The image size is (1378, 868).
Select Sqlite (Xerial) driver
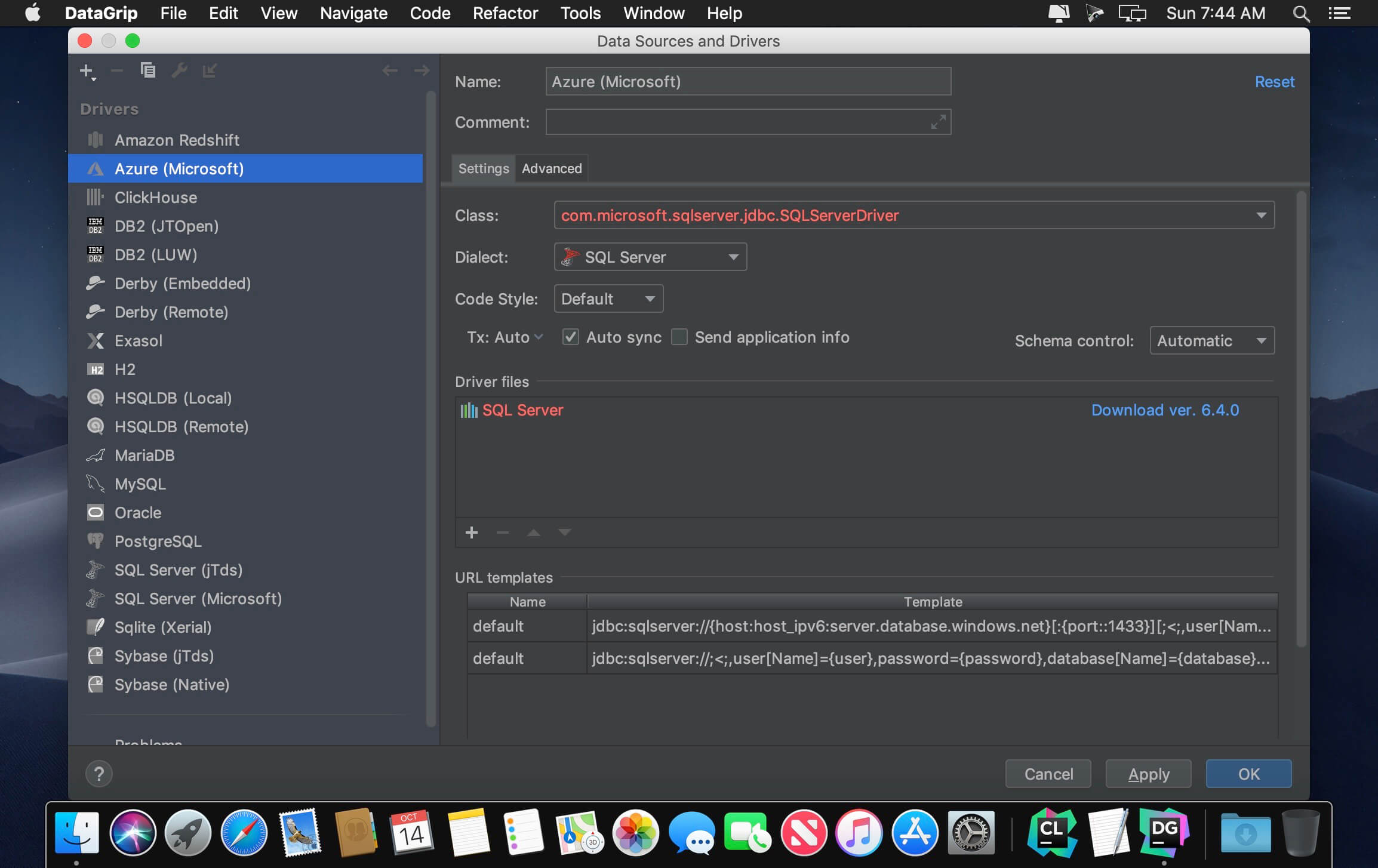(x=245, y=627)
